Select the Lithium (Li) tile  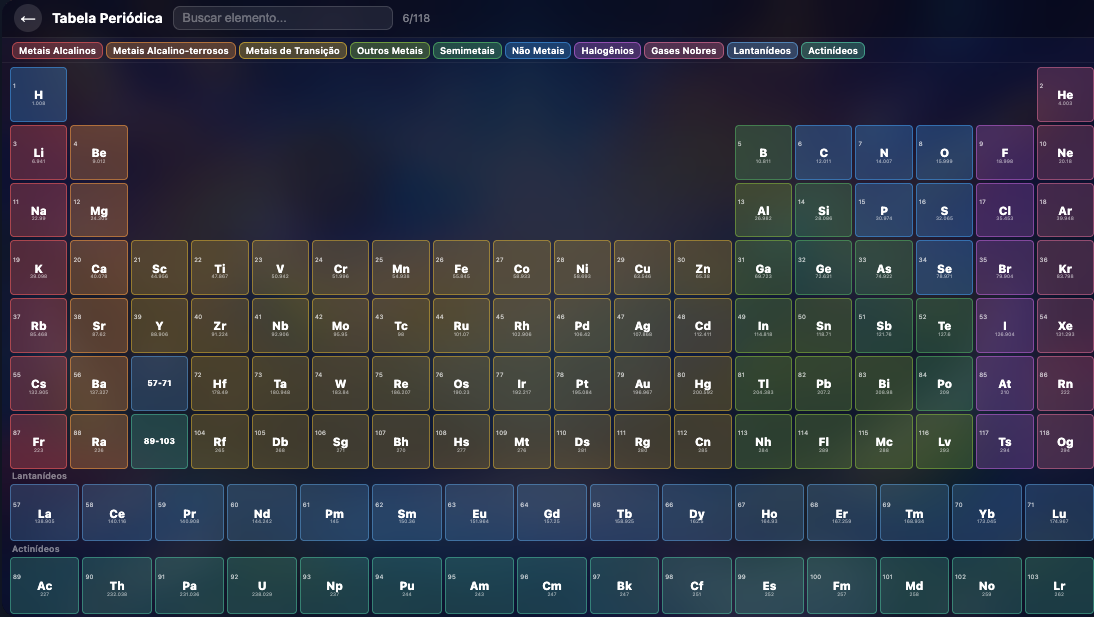[38, 153]
